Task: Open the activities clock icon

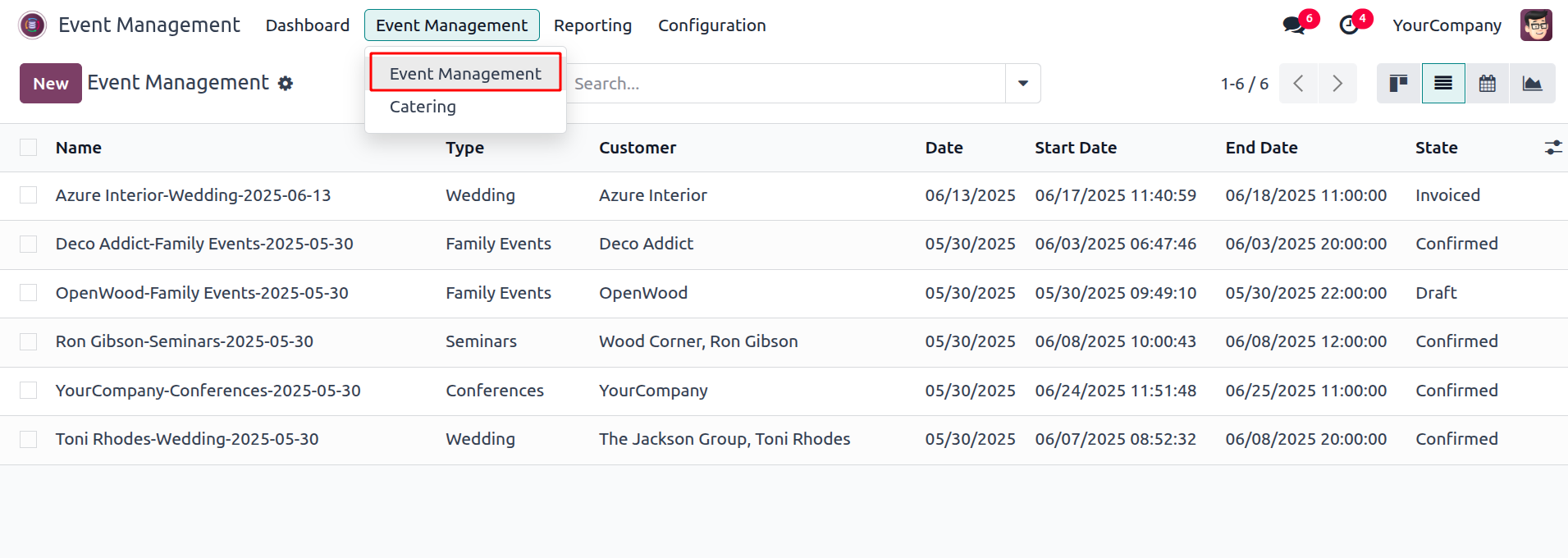Action: 1349,25
